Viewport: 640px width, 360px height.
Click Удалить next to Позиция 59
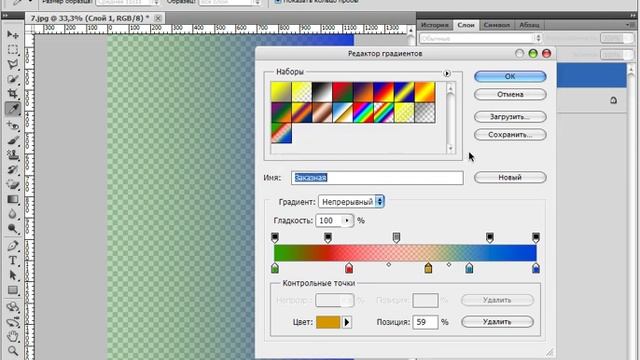[x=497, y=322]
